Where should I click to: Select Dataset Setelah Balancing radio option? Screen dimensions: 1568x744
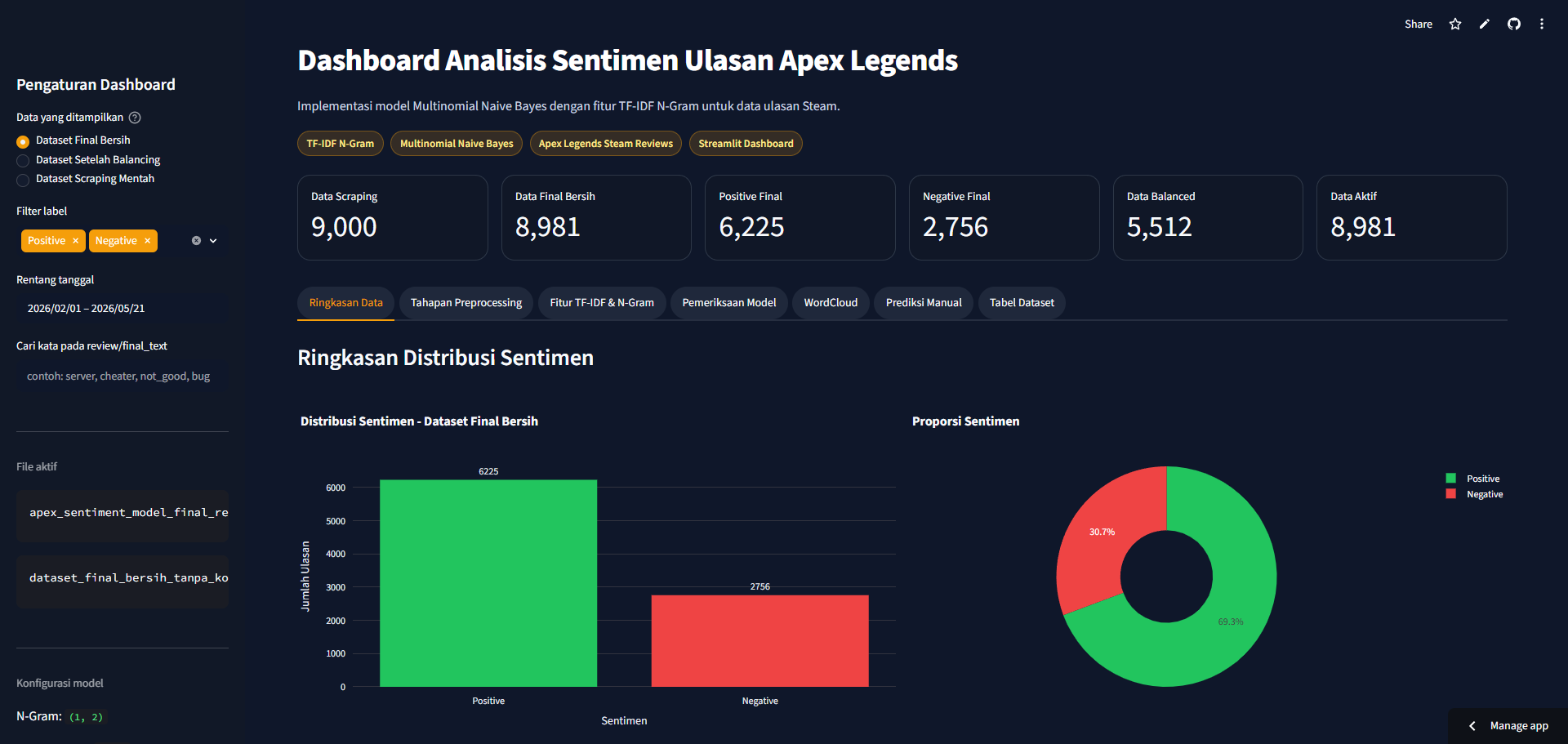tap(88, 160)
